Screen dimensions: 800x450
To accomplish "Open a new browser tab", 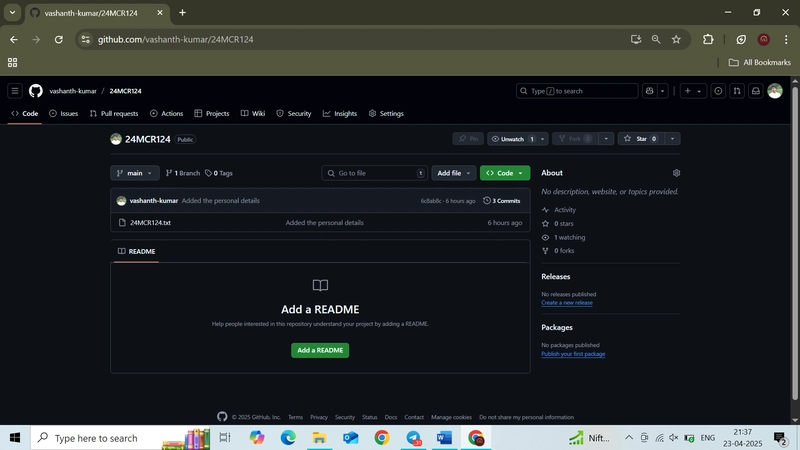I will pos(182,13).
